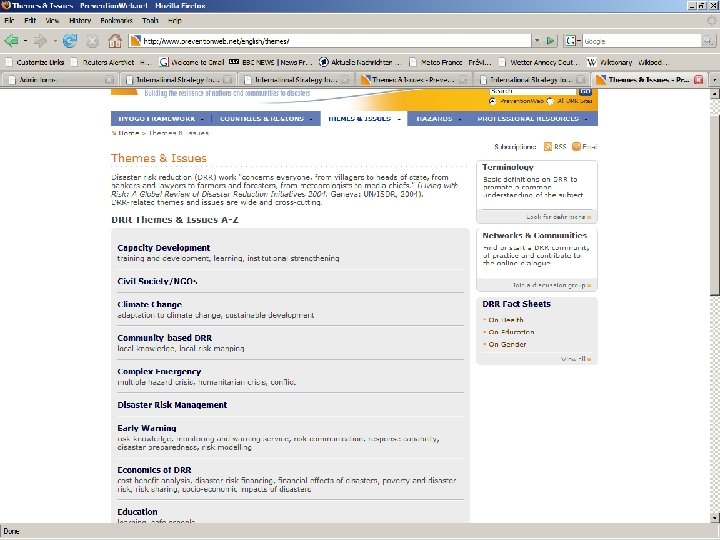This screenshot has width=720, height=540.
Task: Select the PreventionWeb search radio button
Action: 492,101
